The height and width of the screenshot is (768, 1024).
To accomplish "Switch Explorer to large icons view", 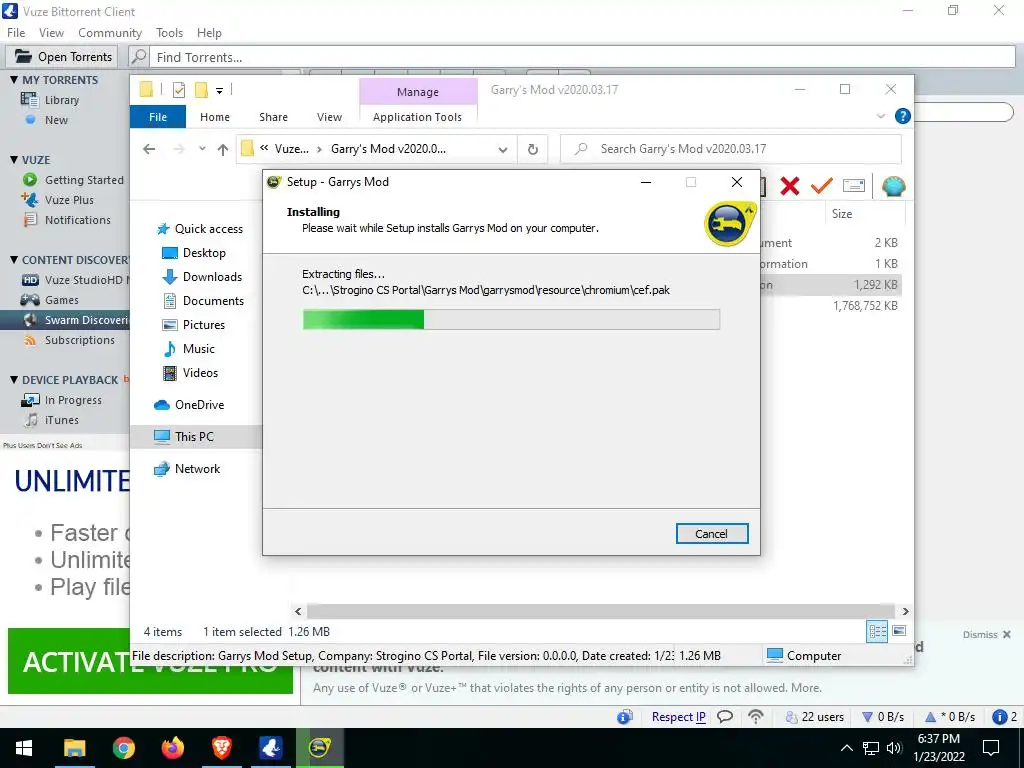I will point(899,631).
